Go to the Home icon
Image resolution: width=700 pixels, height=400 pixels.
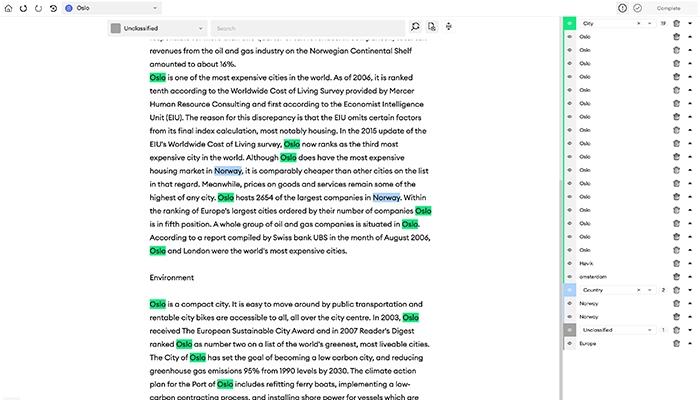pos(8,8)
